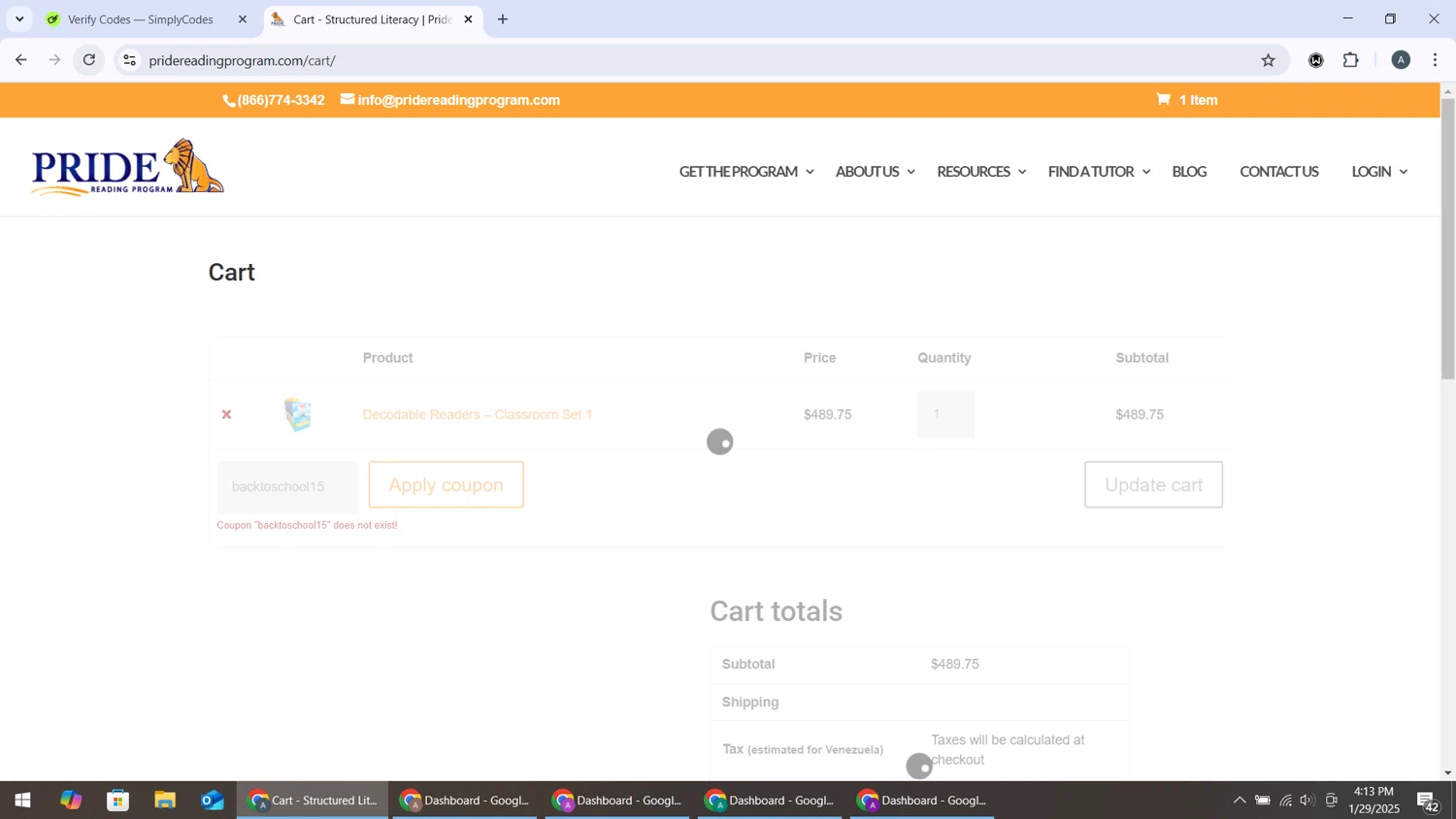Open the battery status tray icon
This screenshot has height=819, width=1456.
point(1263,801)
